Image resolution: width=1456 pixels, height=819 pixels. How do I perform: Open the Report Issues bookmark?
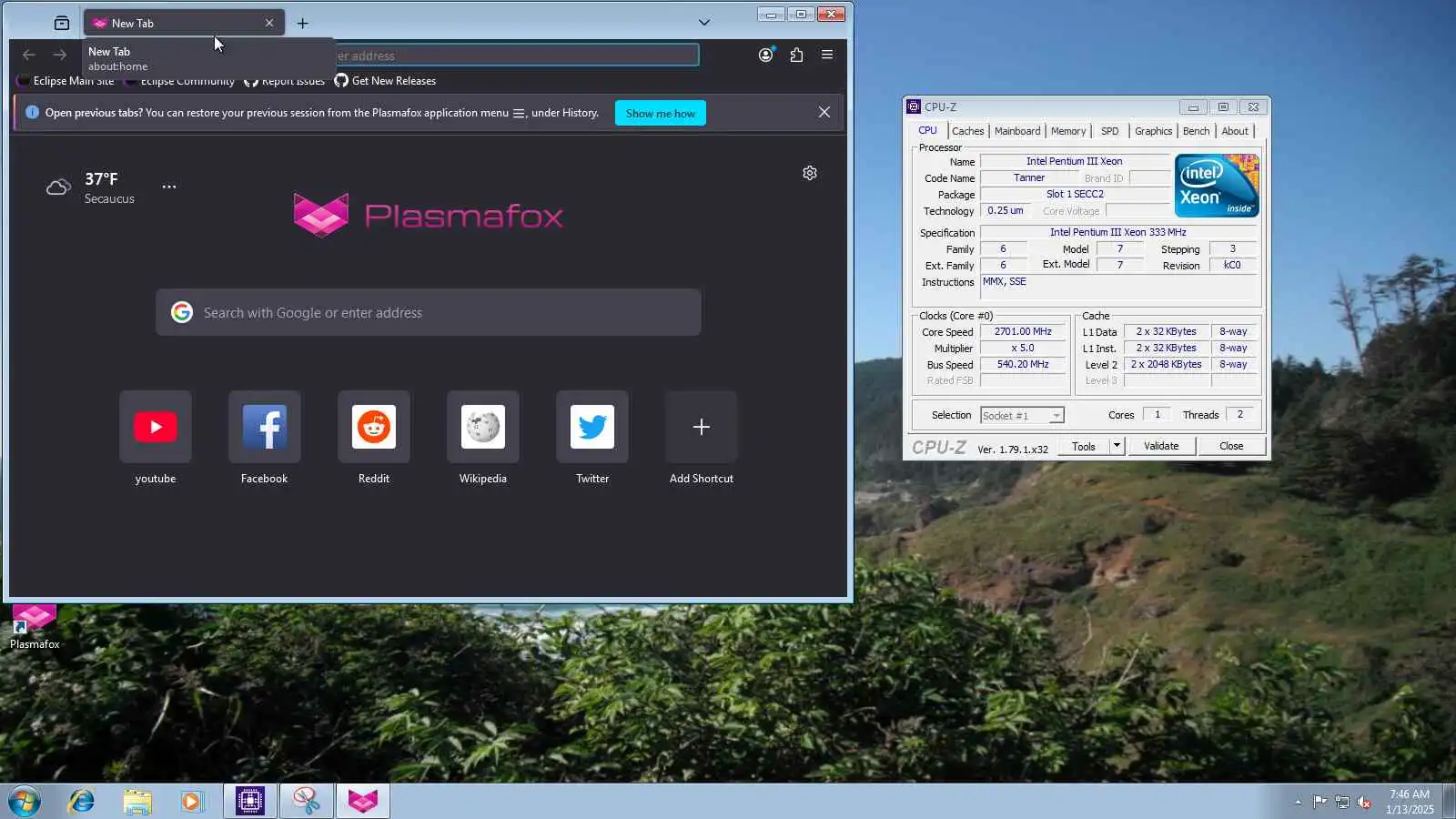click(284, 81)
